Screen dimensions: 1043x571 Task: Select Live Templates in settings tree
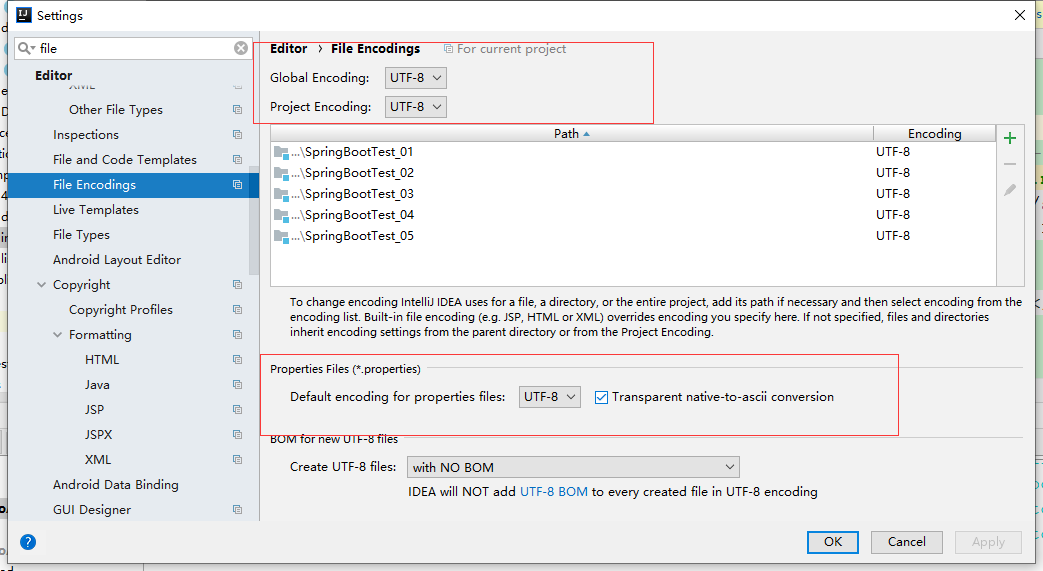pyautogui.click(x=96, y=210)
